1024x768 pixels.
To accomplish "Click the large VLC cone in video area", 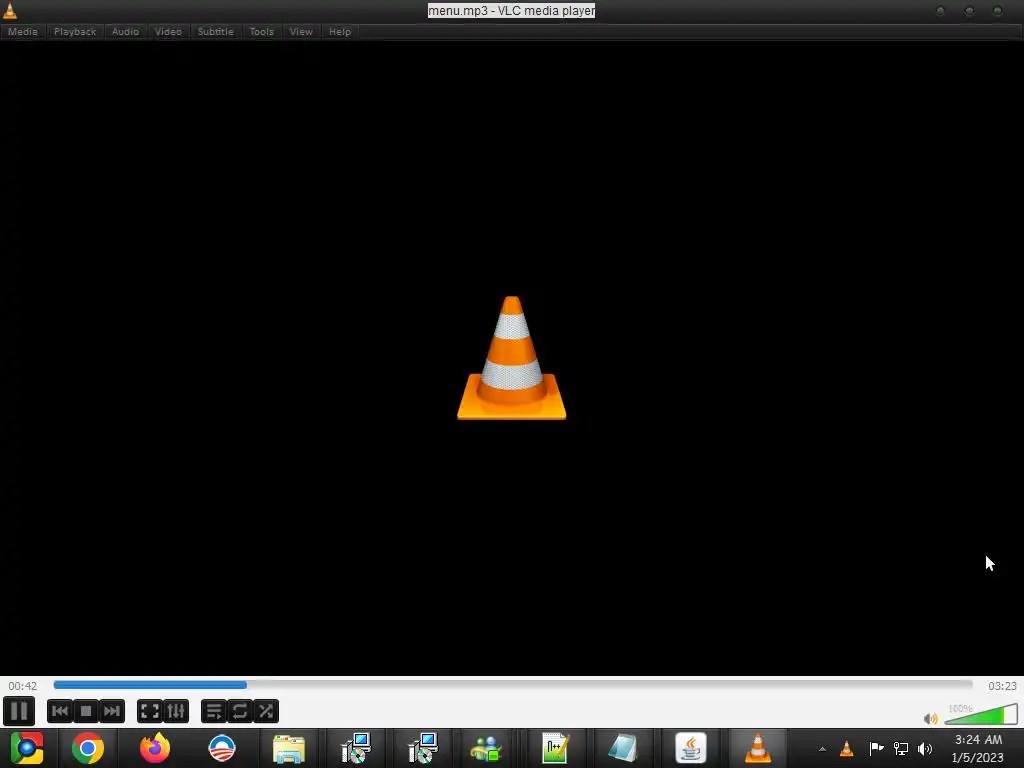I will [x=511, y=358].
